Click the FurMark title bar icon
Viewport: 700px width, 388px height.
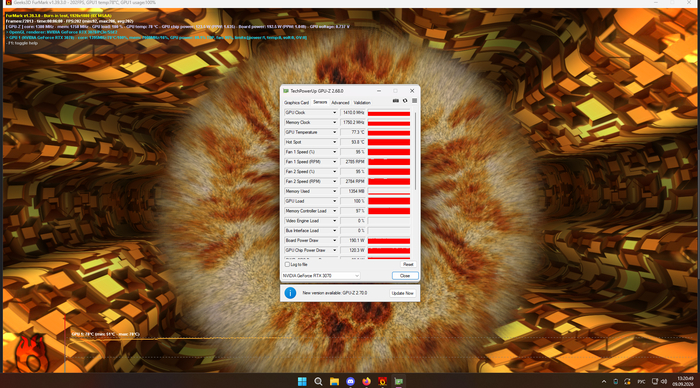click(8, 3)
